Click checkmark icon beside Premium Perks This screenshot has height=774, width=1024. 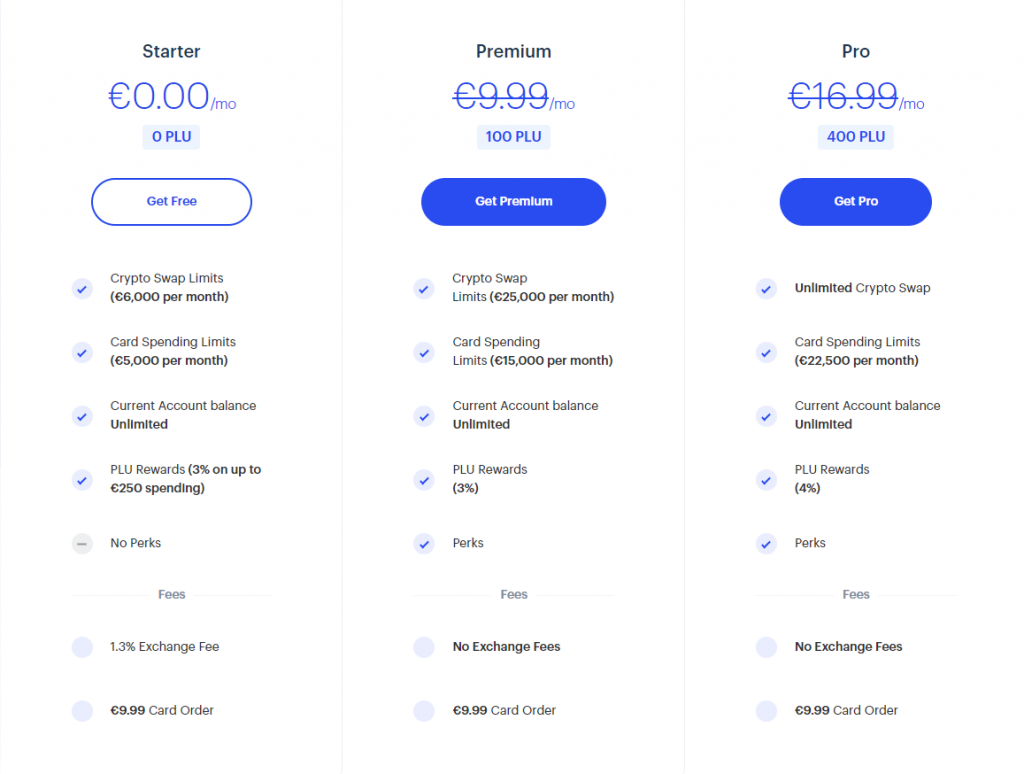tap(424, 543)
